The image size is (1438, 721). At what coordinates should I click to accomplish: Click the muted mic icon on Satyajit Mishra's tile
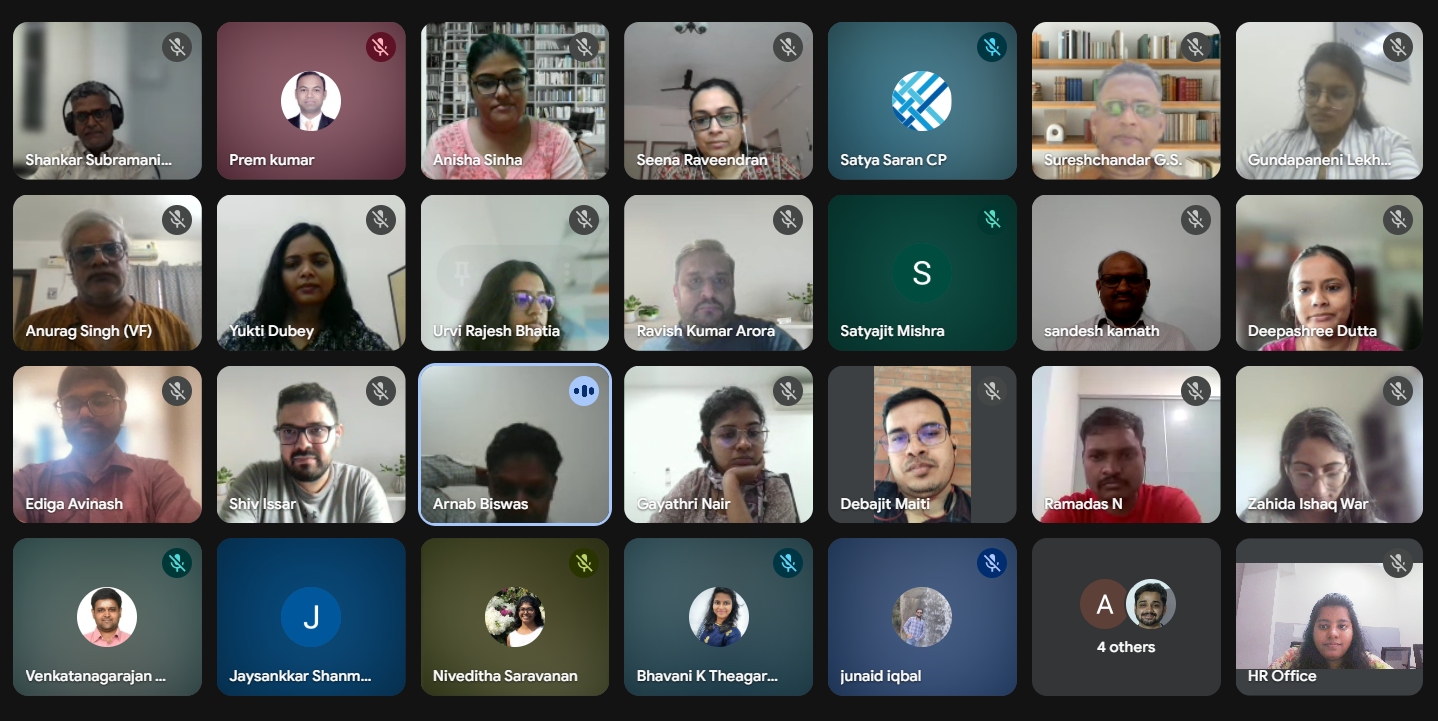(991, 219)
